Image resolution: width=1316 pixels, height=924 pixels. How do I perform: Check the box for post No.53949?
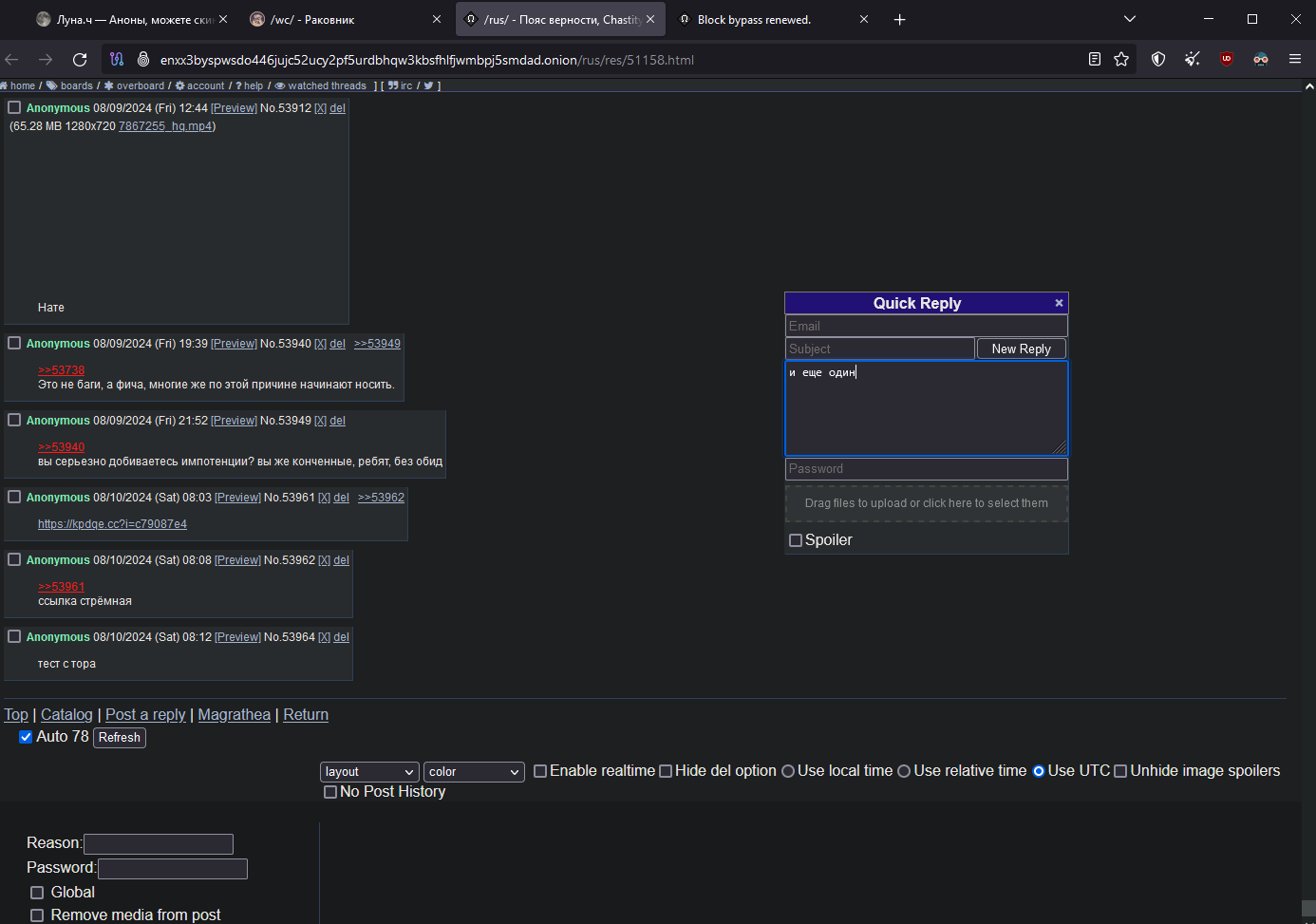click(14, 420)
